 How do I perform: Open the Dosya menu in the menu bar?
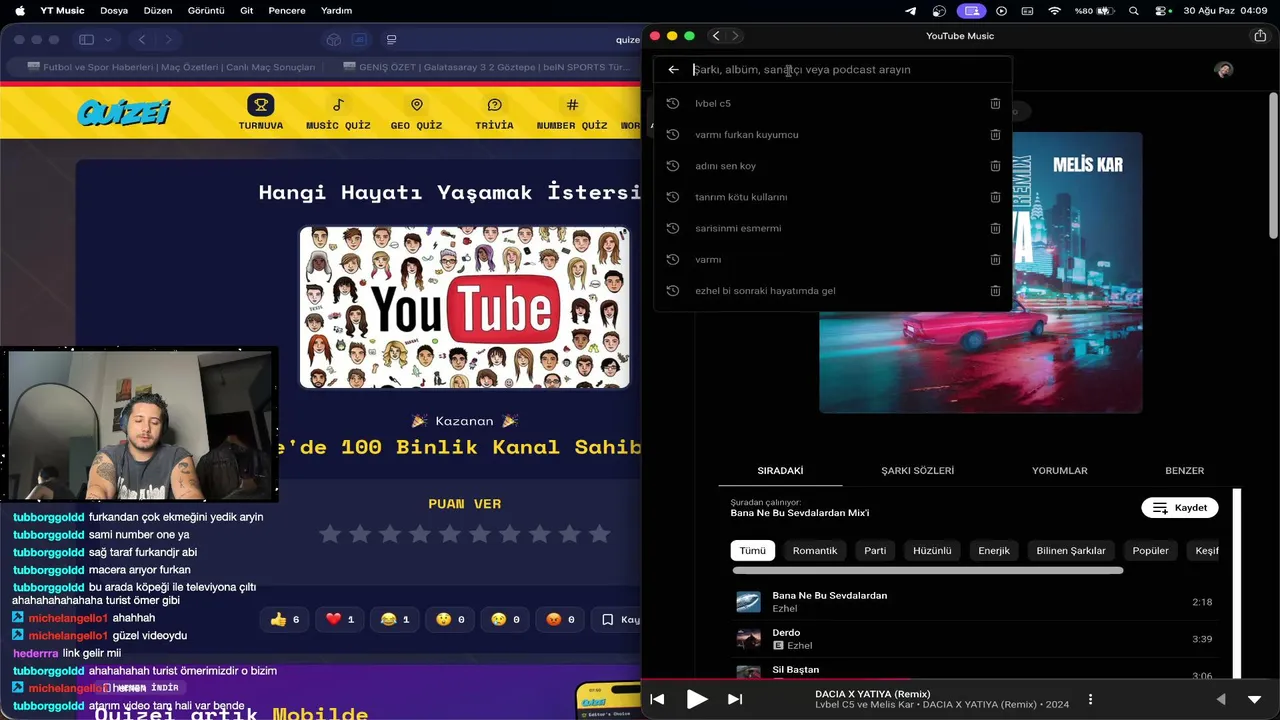[x=114, y=11]
